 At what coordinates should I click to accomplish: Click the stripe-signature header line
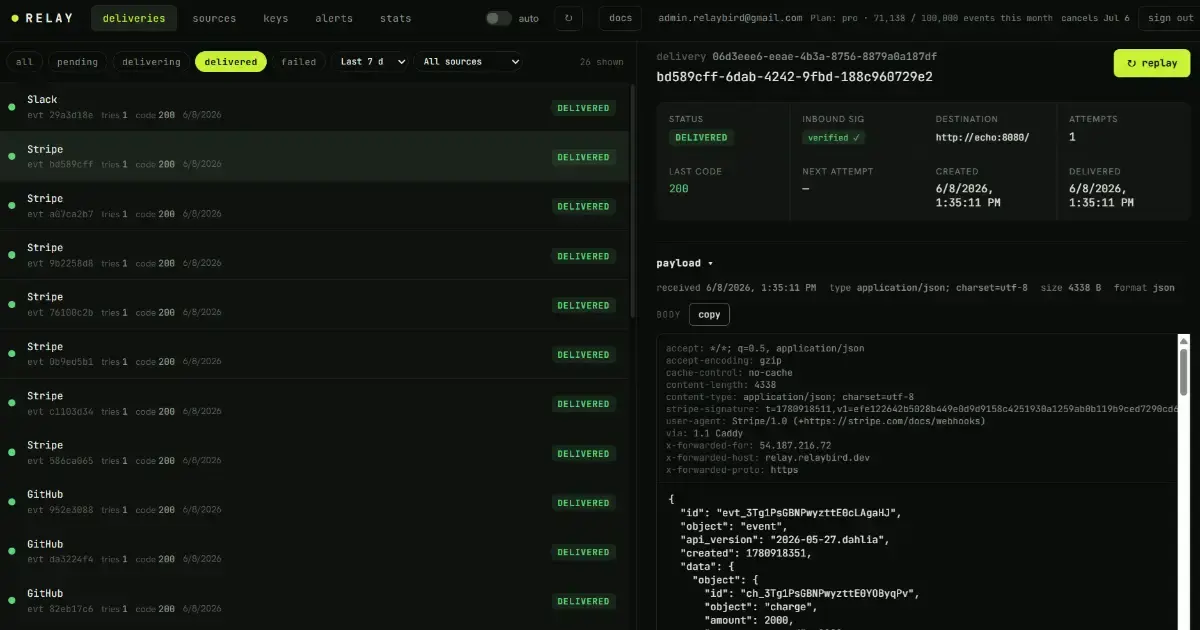tap(922, 408)
